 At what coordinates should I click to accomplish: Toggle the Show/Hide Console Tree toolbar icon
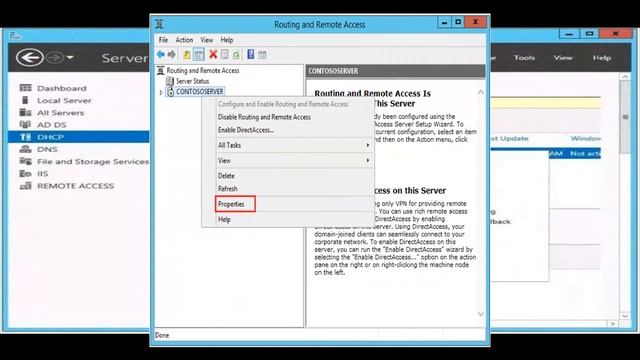(x=199, y=55)
